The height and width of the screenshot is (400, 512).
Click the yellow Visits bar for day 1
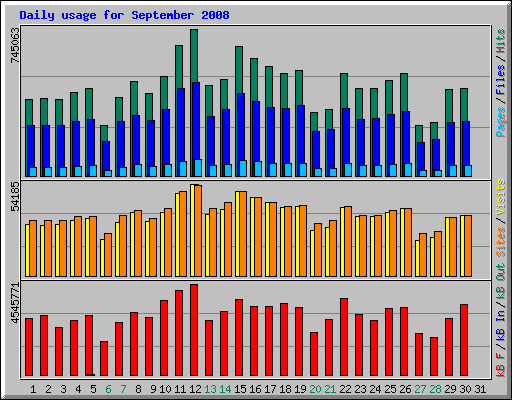[x=27, y=250]
